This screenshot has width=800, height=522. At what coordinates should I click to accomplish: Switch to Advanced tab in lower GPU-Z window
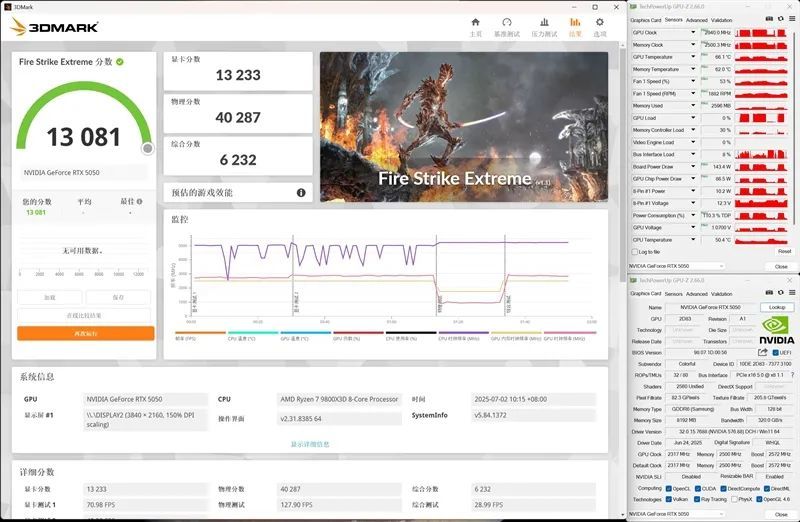click(696, 293)
